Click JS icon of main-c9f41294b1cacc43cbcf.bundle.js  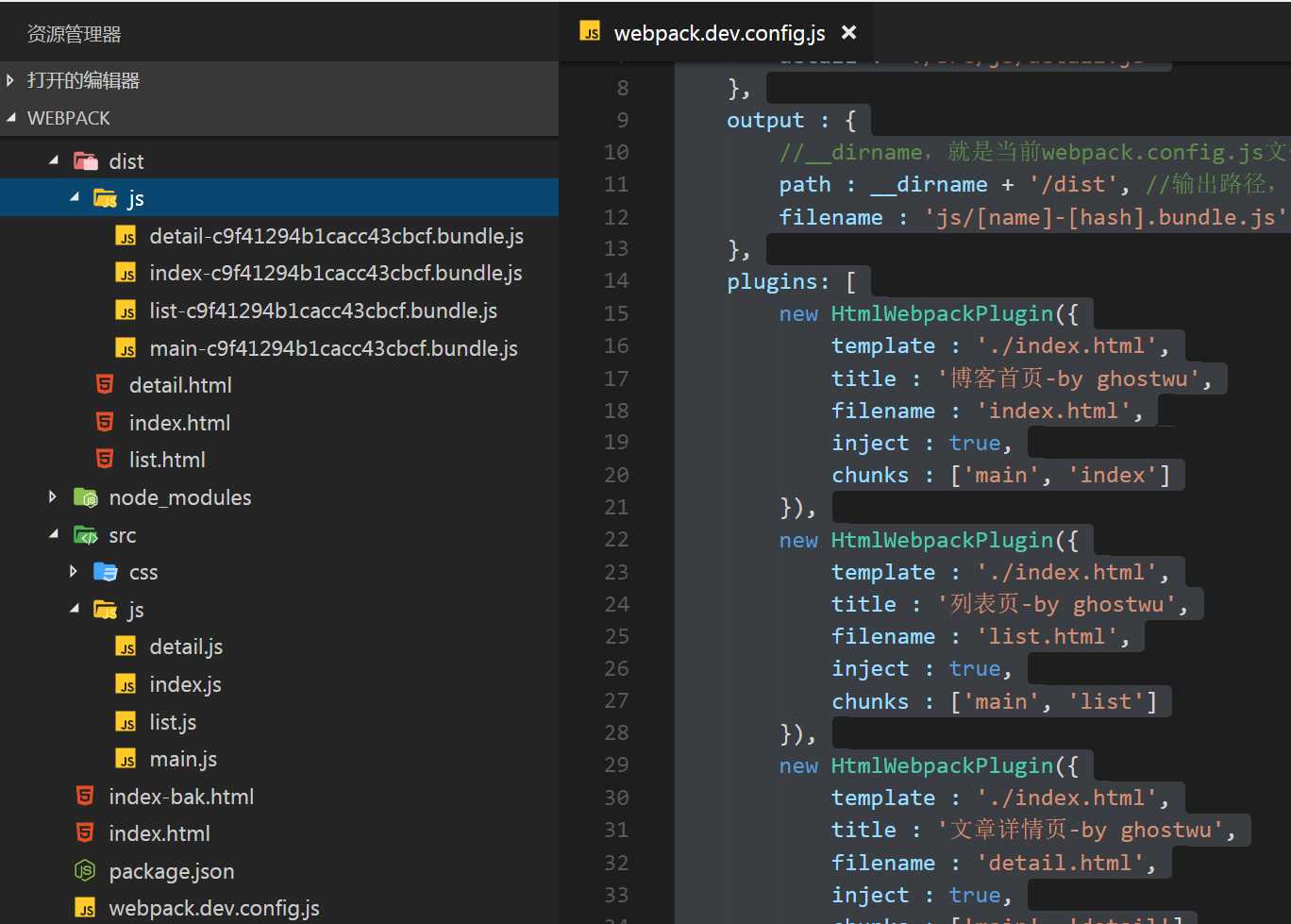pos(126,348)
